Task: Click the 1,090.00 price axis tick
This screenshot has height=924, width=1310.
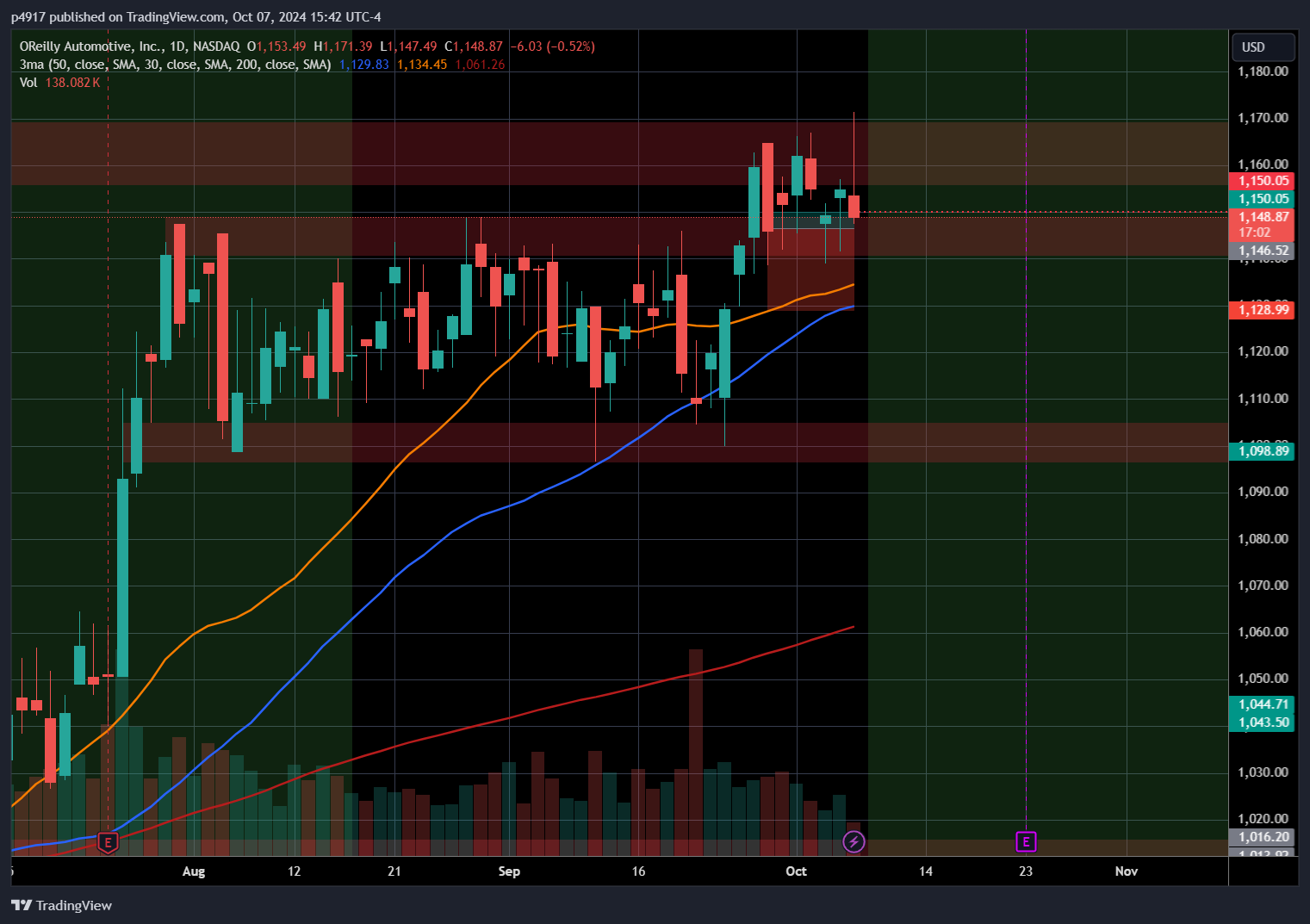Action: pyautogui.click(x=1263, y=492)
